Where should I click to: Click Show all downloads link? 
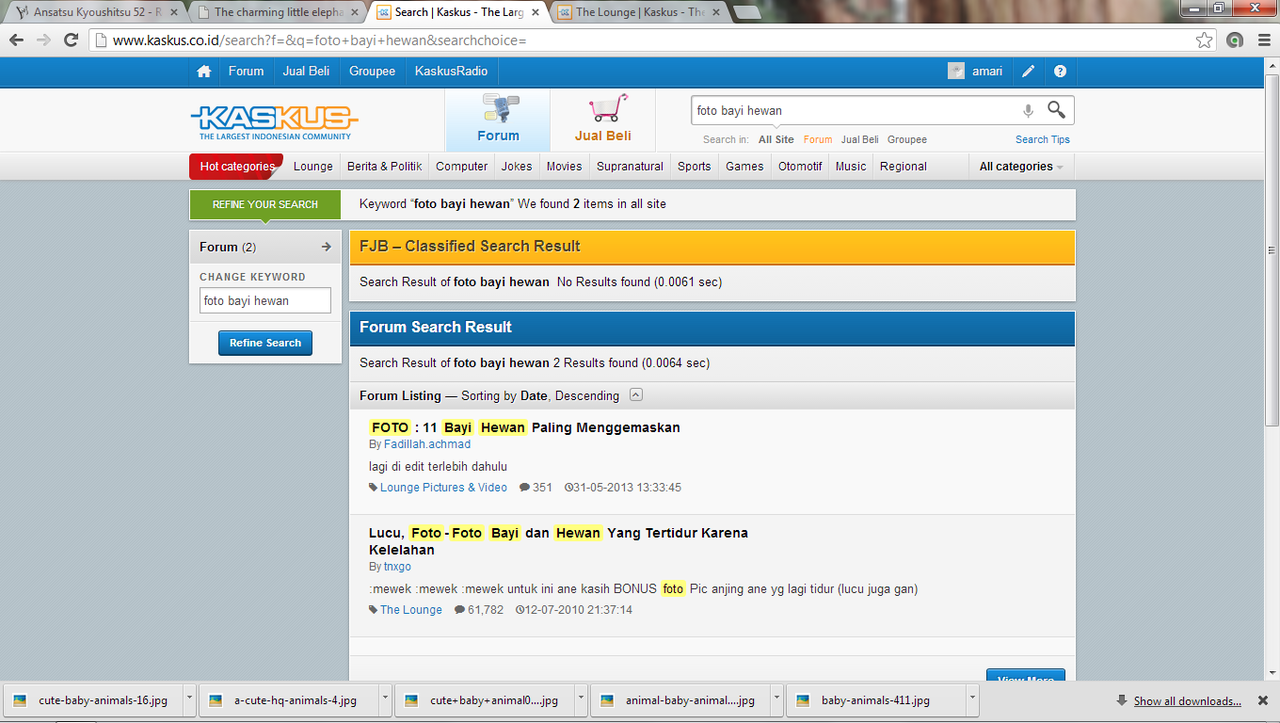(x=1187, y=701)
